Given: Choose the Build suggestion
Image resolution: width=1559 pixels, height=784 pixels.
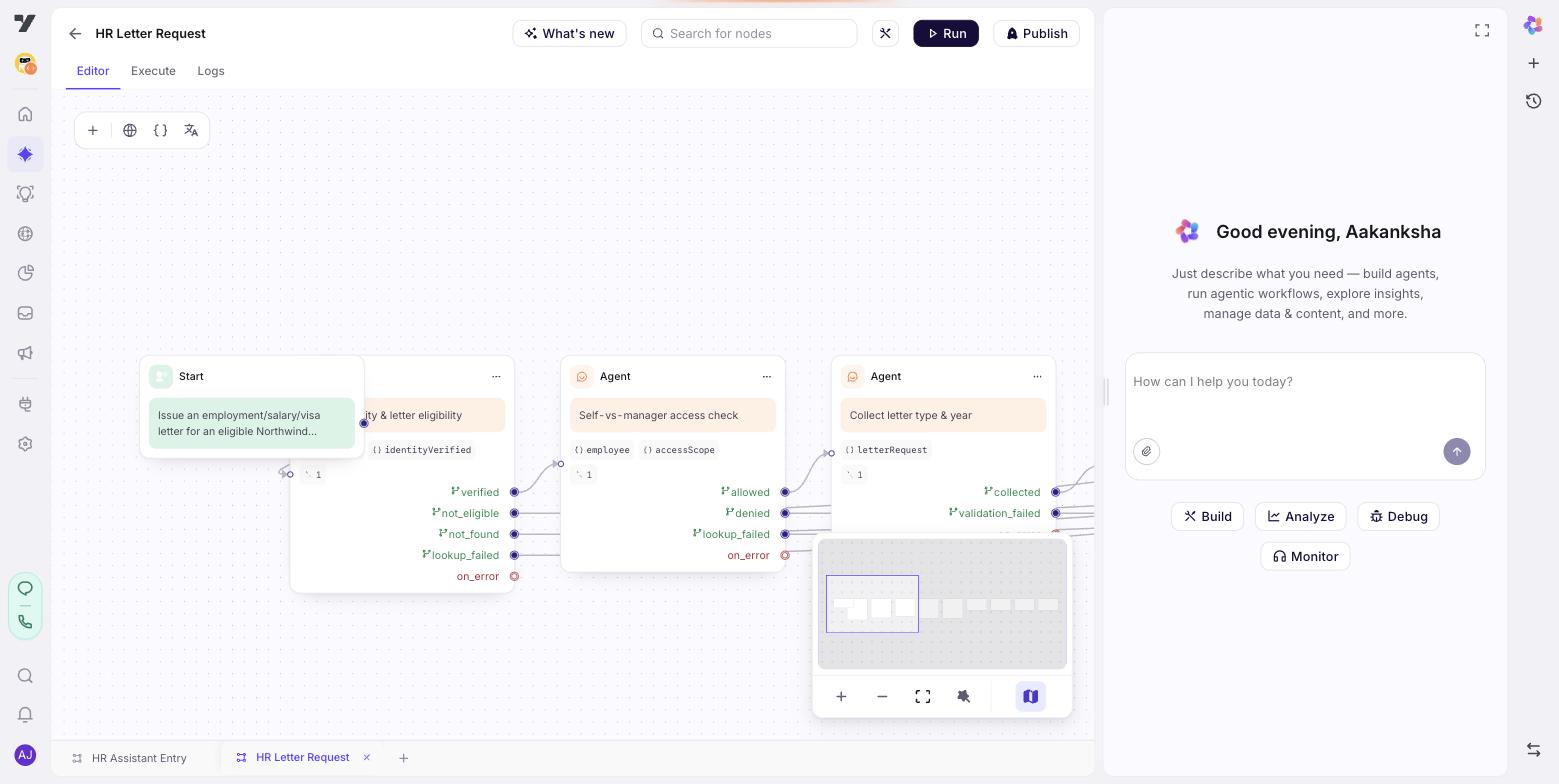Looking at the screenshot, I should pyautogui.click(x=1207, y=516).
